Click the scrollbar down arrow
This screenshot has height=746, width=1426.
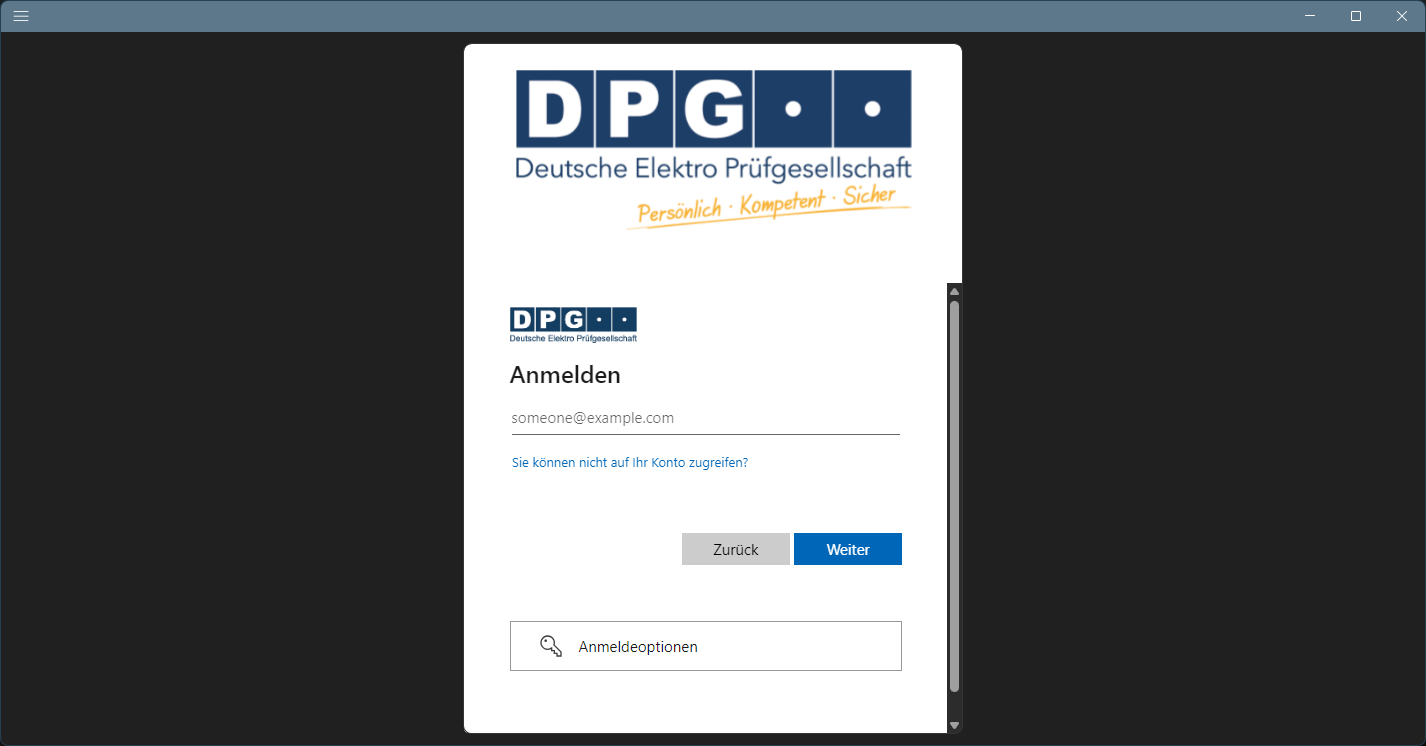(x=954, y=725)
